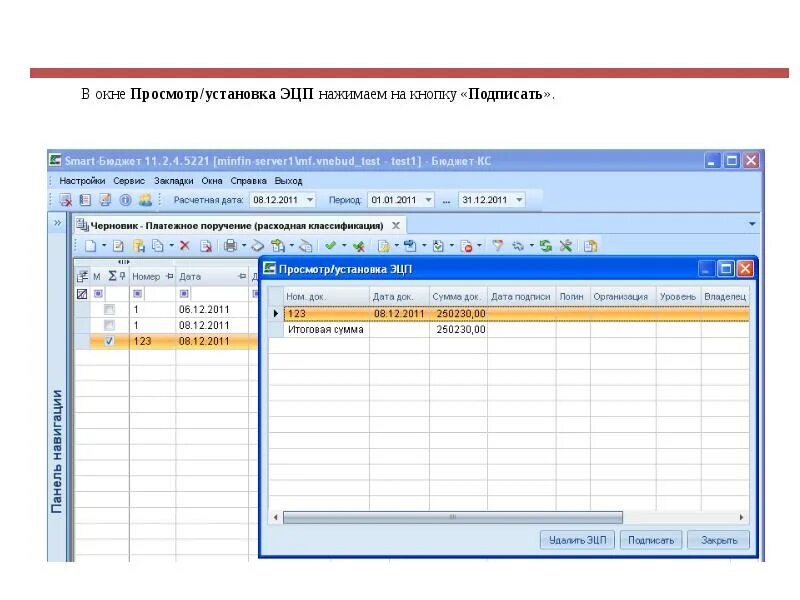The height and width of the screenshot is (600, 800).
Task: Click the Дата подписи column header
Action: tap(521, 296)
